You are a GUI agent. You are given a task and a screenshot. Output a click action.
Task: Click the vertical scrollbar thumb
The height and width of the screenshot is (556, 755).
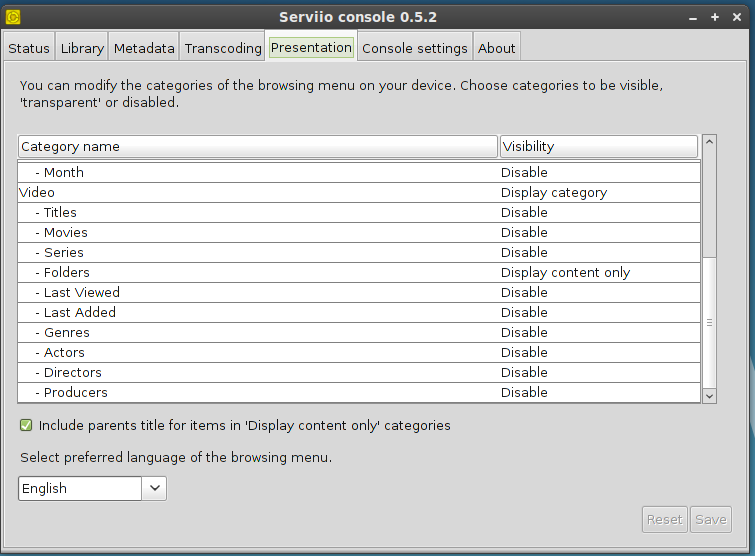(x=710, y=320)
